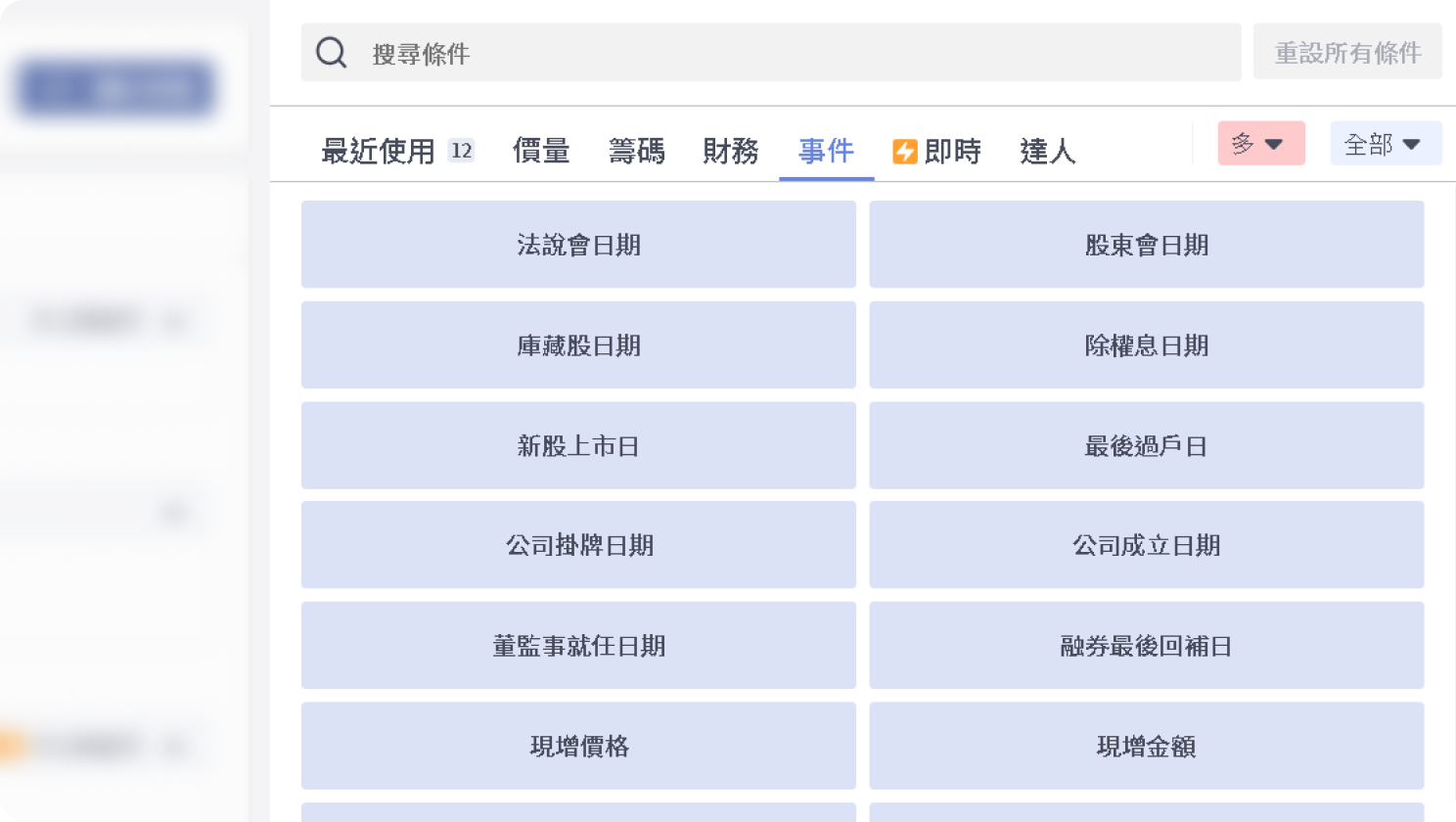Add the 除權息日期 condition

(1146, 345)
